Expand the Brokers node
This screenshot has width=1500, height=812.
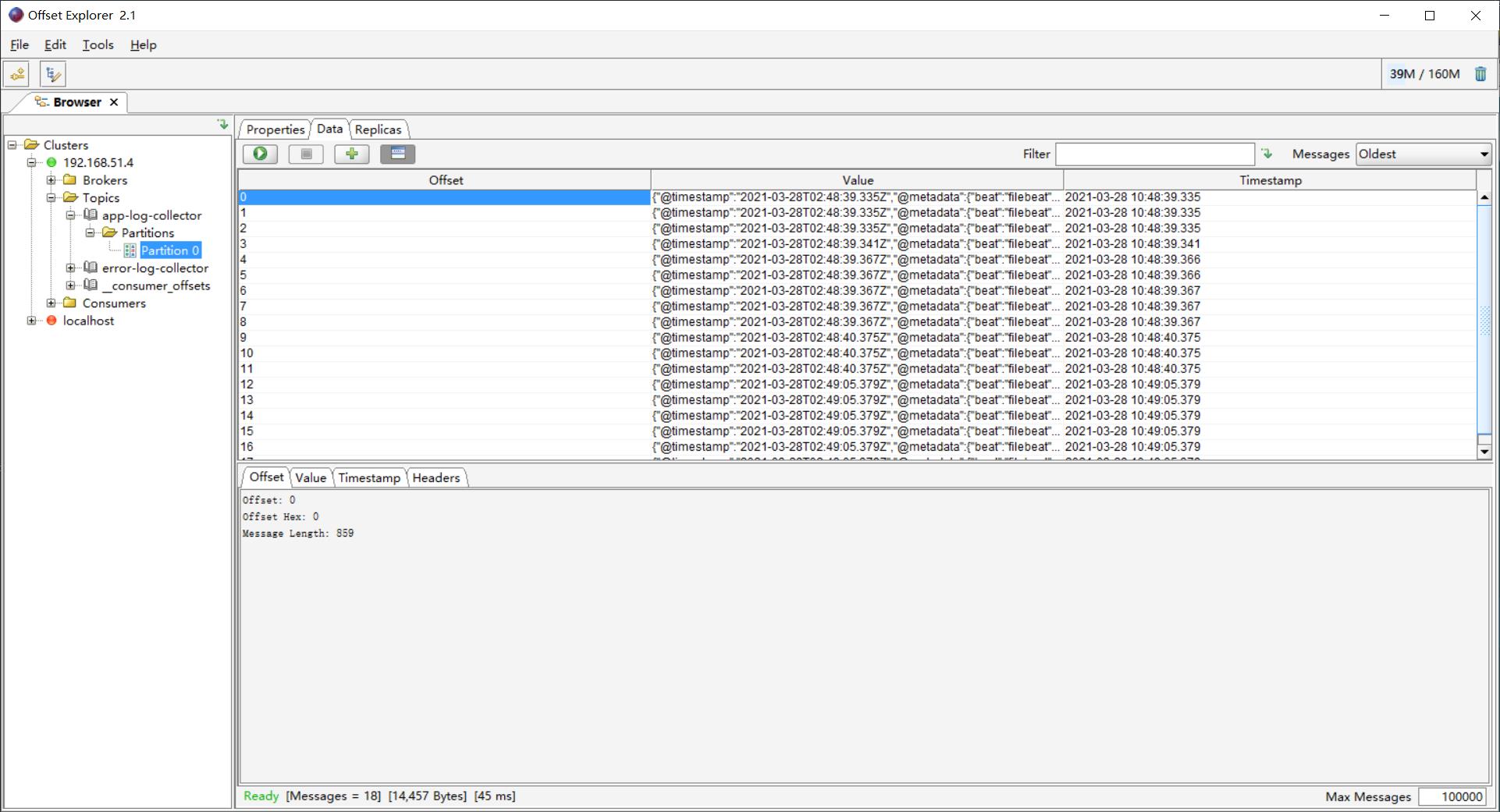tap(52, 180)
